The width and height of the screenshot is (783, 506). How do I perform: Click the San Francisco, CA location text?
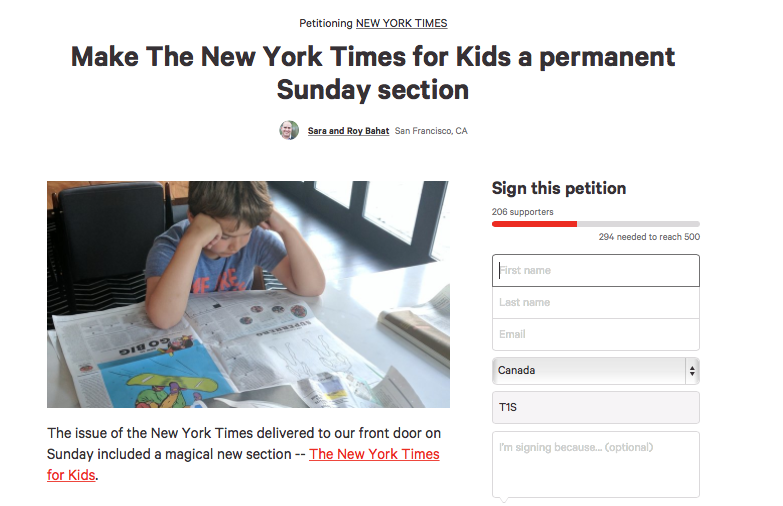pos(431,131)
